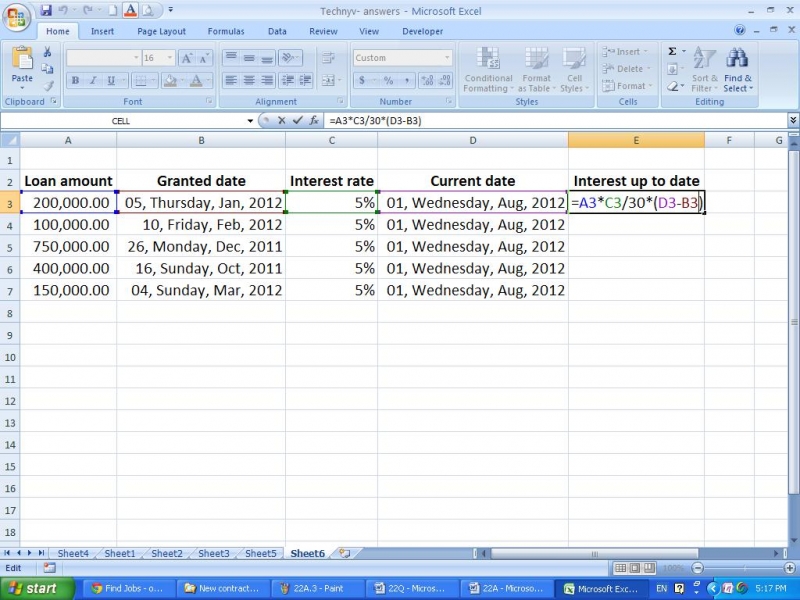This screenshot has height=600, width=800.
Task: Click the horizontal scrollbar thumb
Action: [593, 553]
